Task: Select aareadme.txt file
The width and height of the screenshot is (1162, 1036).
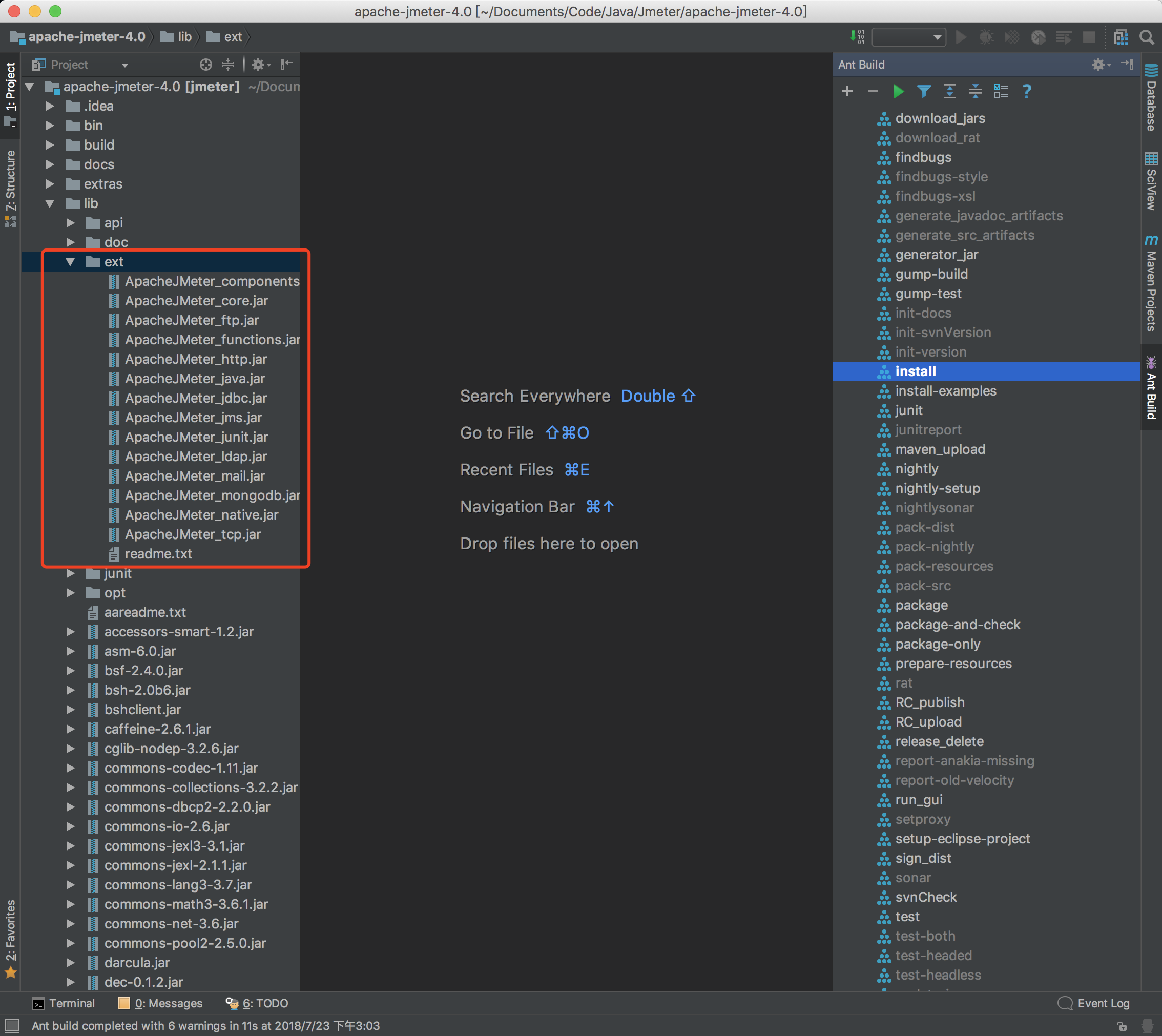Action: coord(145,612)
